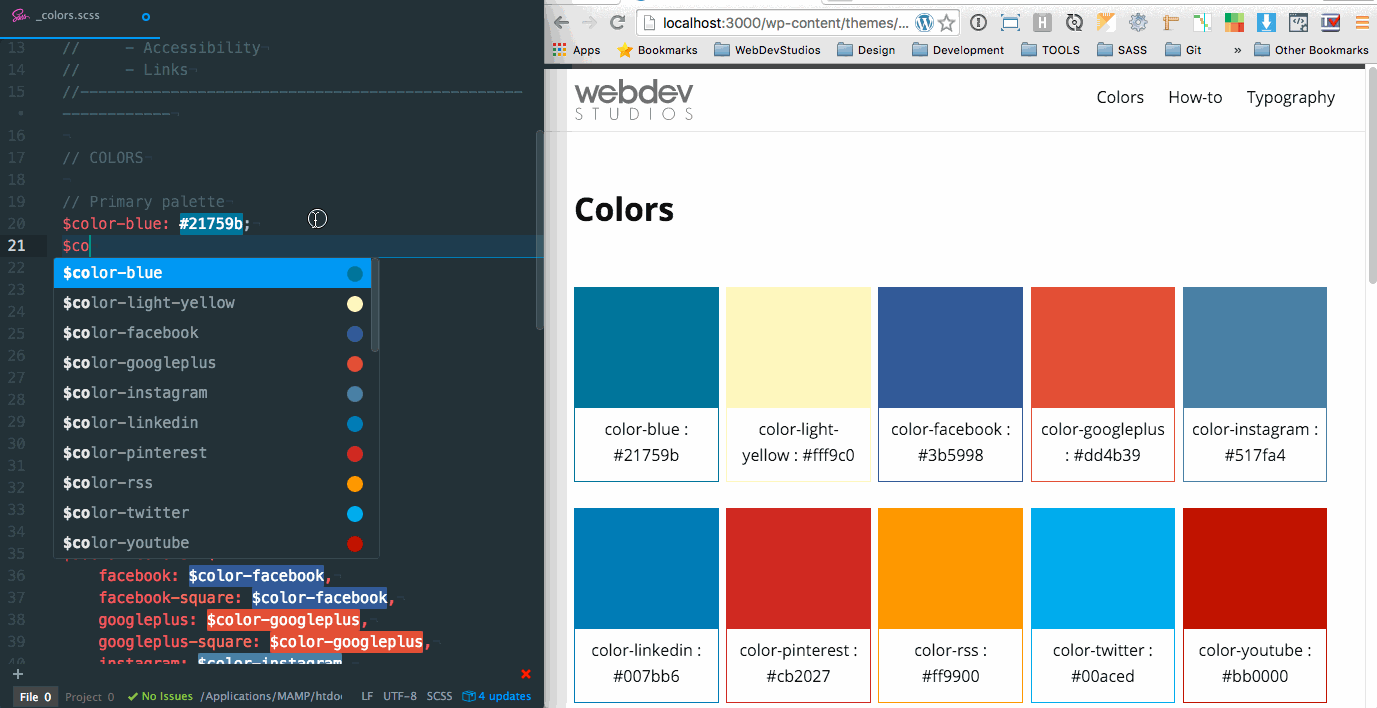Viewport: 1377px width, 708px height.
Task: Go back in the browser
Action: pyautogui.click(x=561, y=22)
